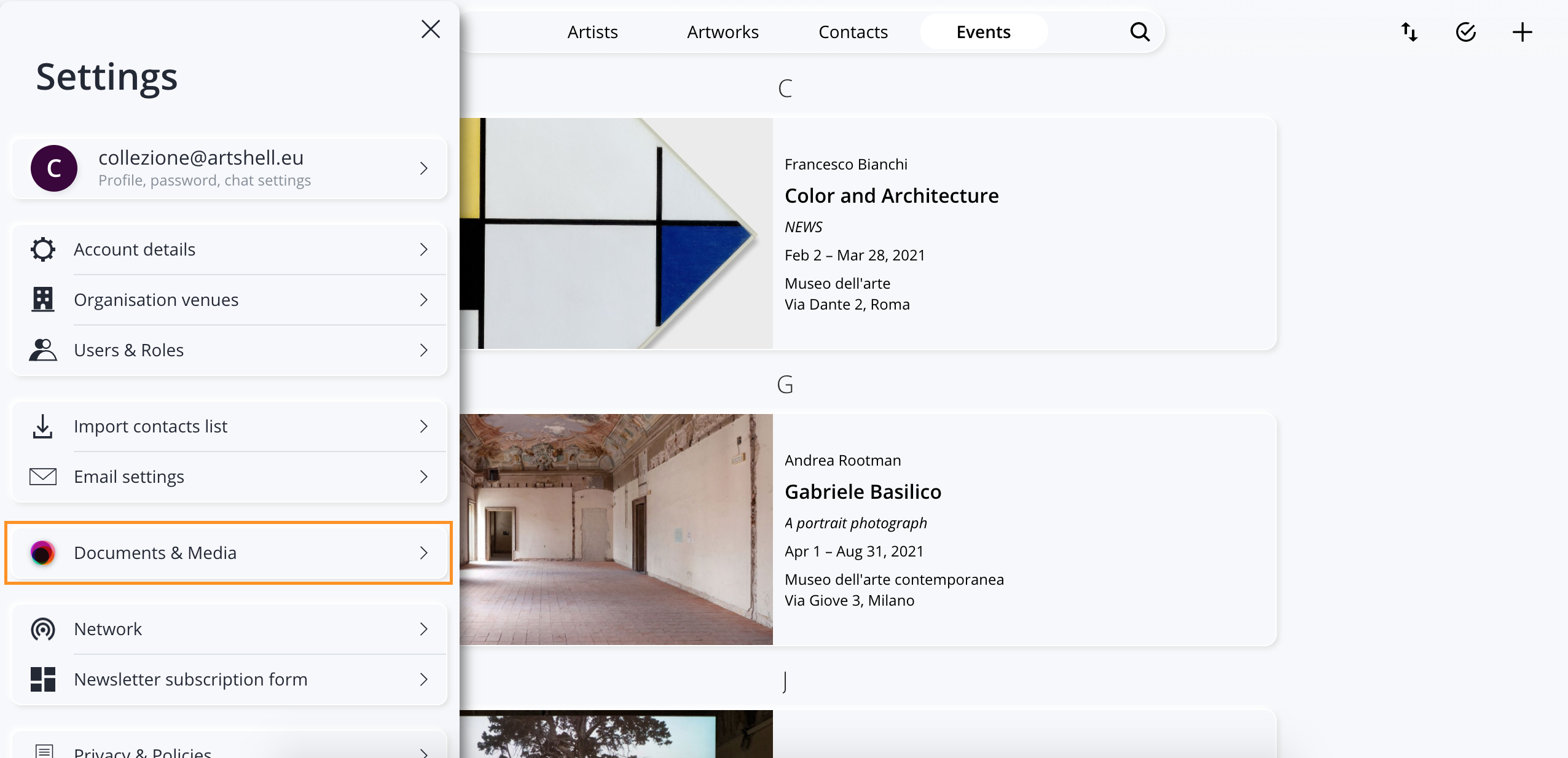Click the Feb 2 – Mar 28, 2021 date
This screenshot has width=1568, height=758.
coord(855,256)
